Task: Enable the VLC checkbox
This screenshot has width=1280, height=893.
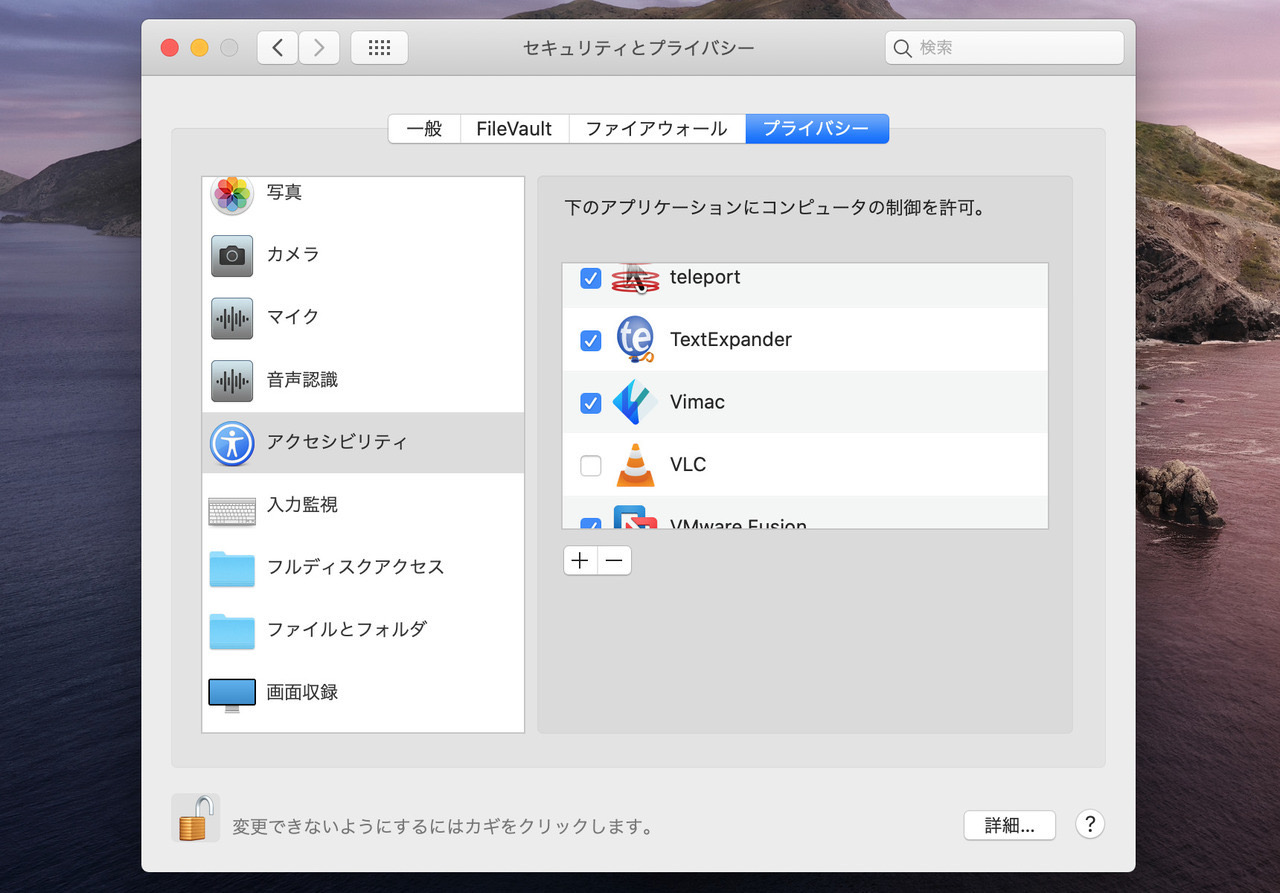Action: tap(591, 465)
